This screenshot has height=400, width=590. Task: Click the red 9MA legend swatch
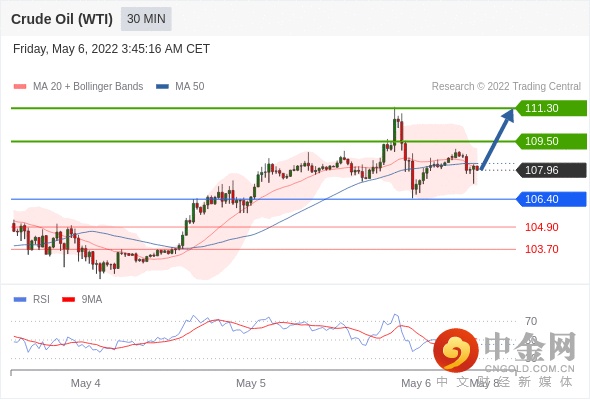pyautogui.click(x=68, y=300)
